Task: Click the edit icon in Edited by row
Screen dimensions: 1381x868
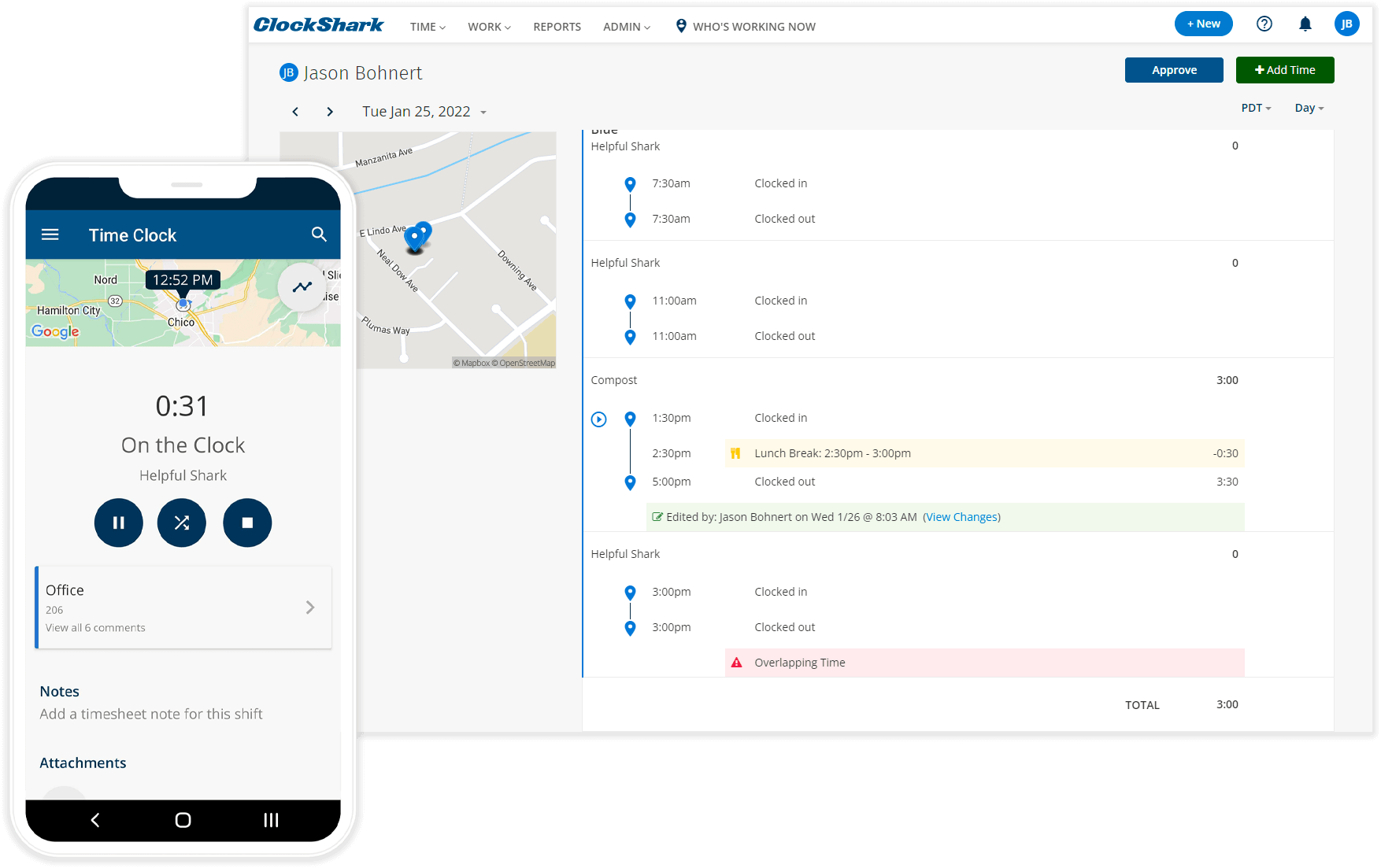Action: point(657,517)
